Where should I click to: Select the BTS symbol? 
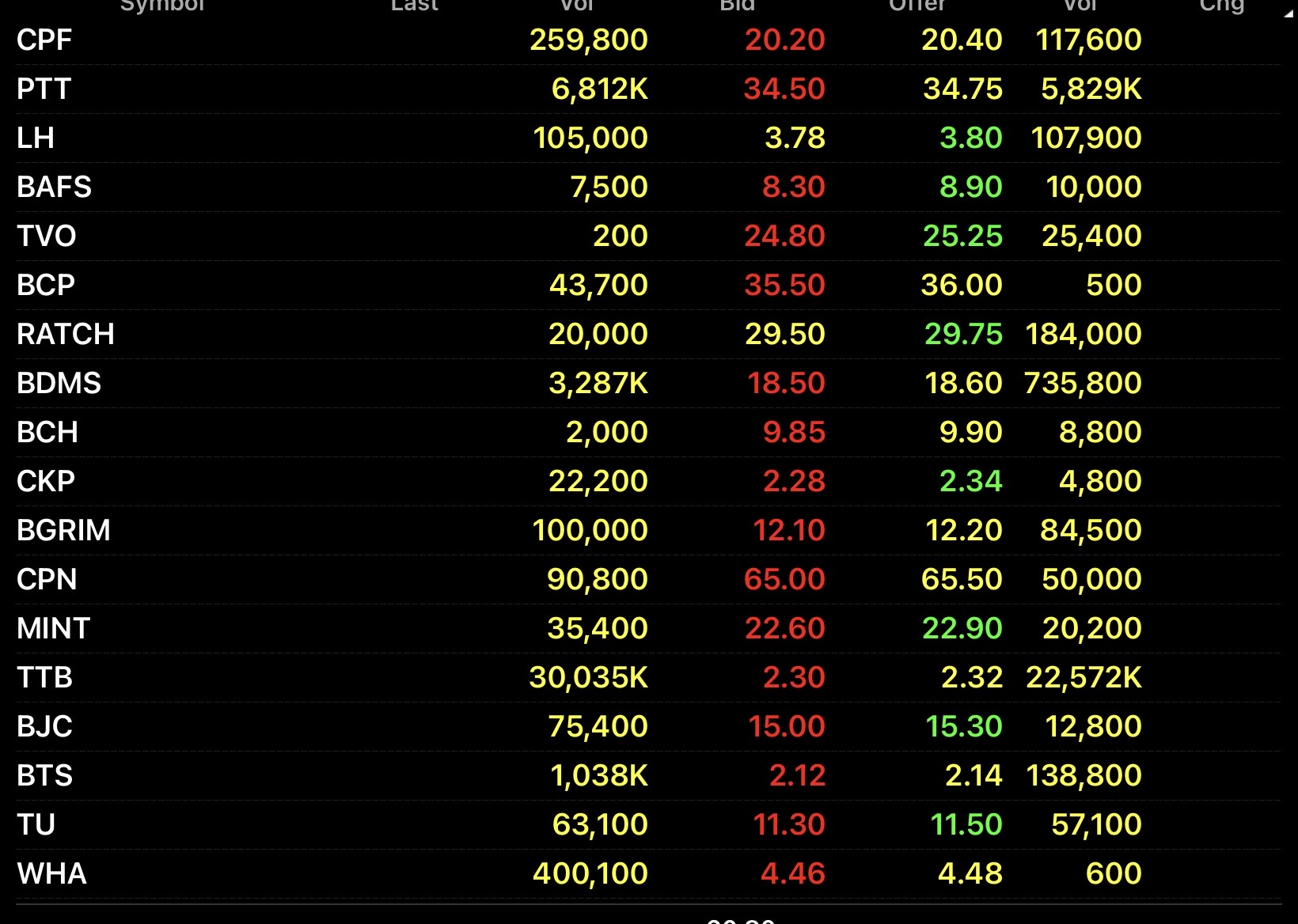45,775
